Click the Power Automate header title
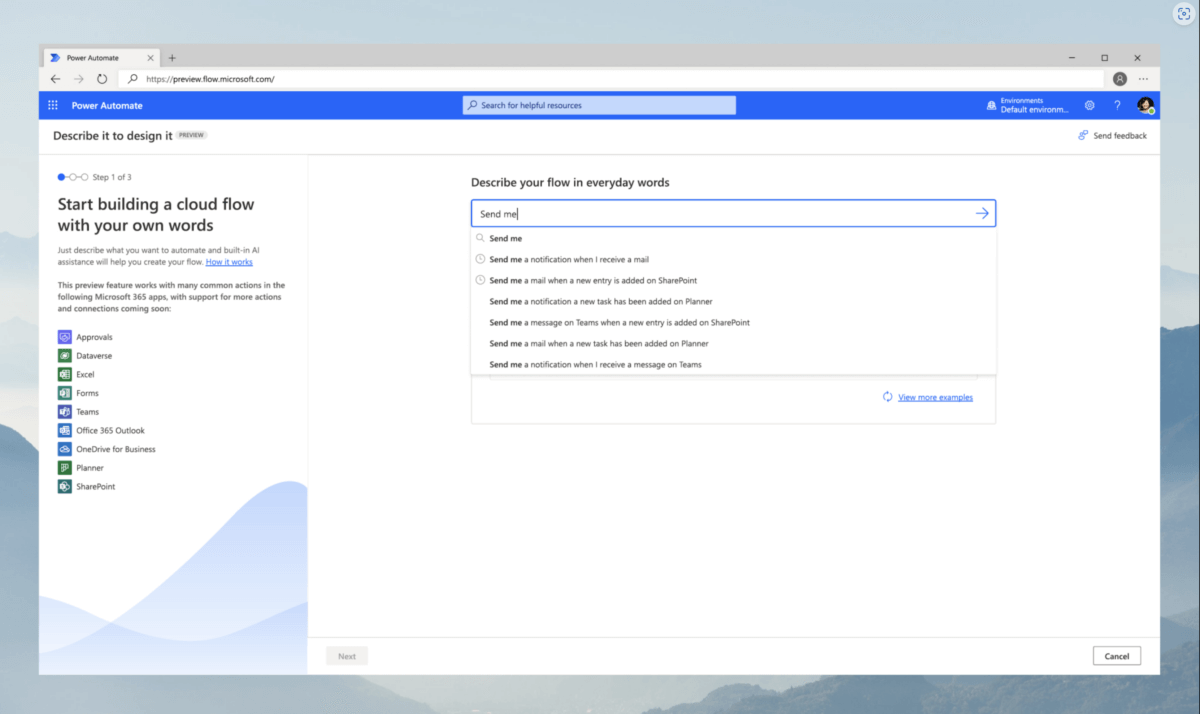Viewport: 1200px width, 714px height. click(107, 105)
